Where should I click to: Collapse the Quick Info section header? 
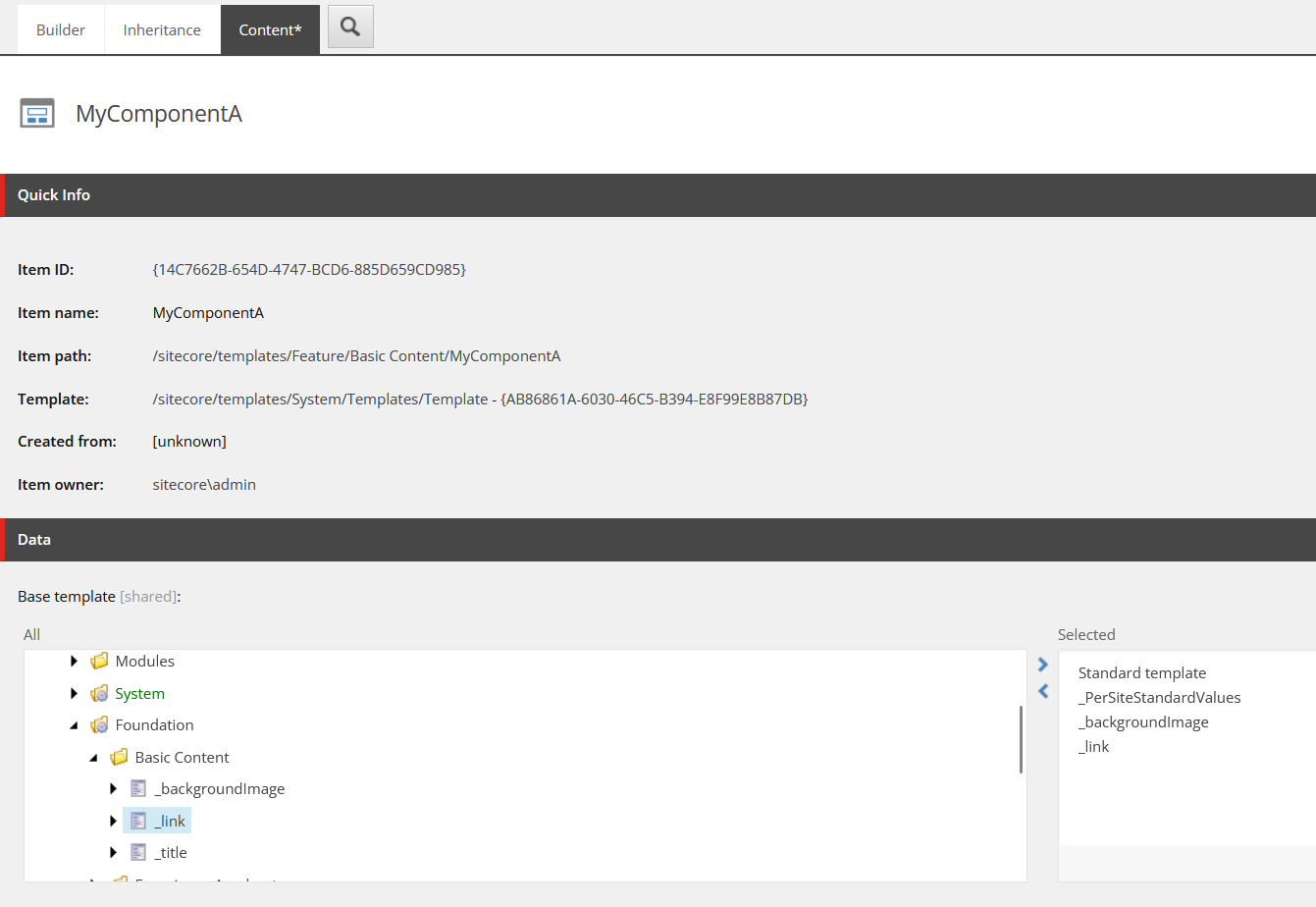click(658, 195)
